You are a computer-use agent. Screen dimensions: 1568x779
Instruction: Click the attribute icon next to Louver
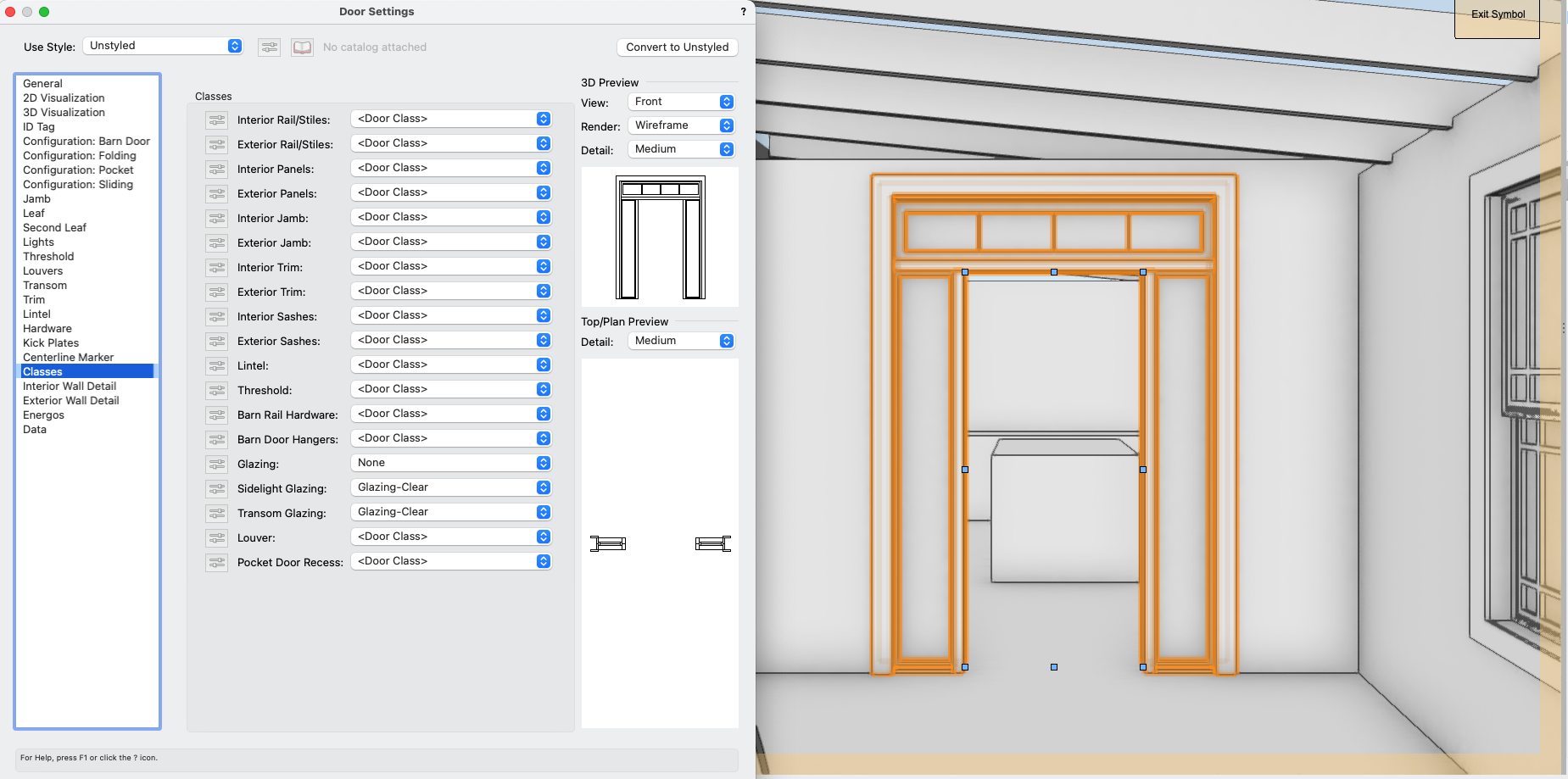[216, 537]
